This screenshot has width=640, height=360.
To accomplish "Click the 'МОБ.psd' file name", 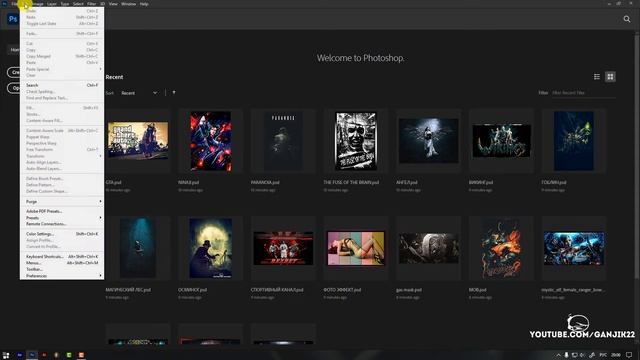I will (478, 290).
